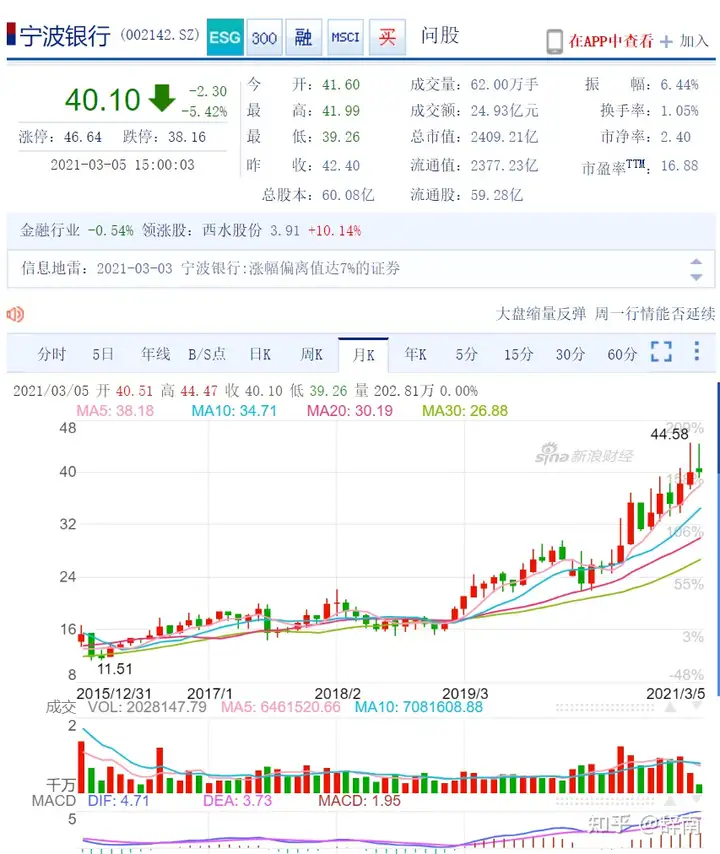Click the red 买 buy badge

[x=387, y=37]
